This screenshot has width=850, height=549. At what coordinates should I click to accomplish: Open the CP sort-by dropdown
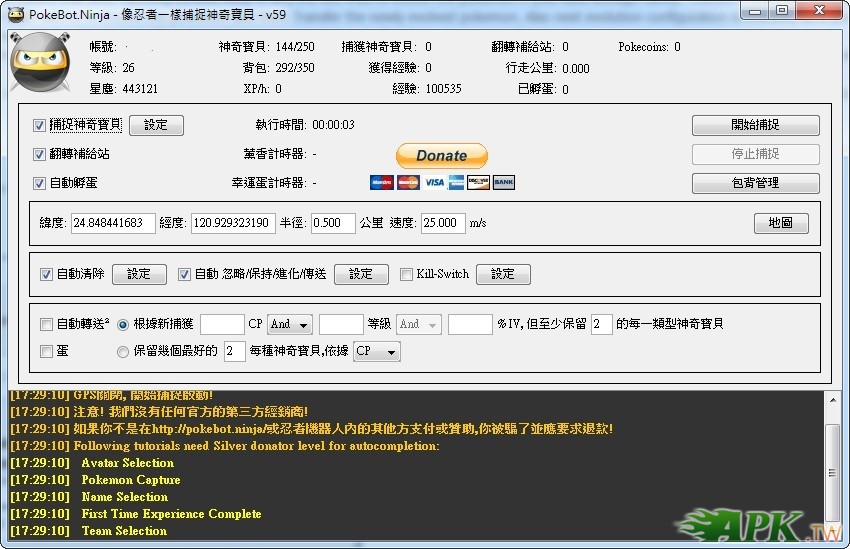(377, 351)
